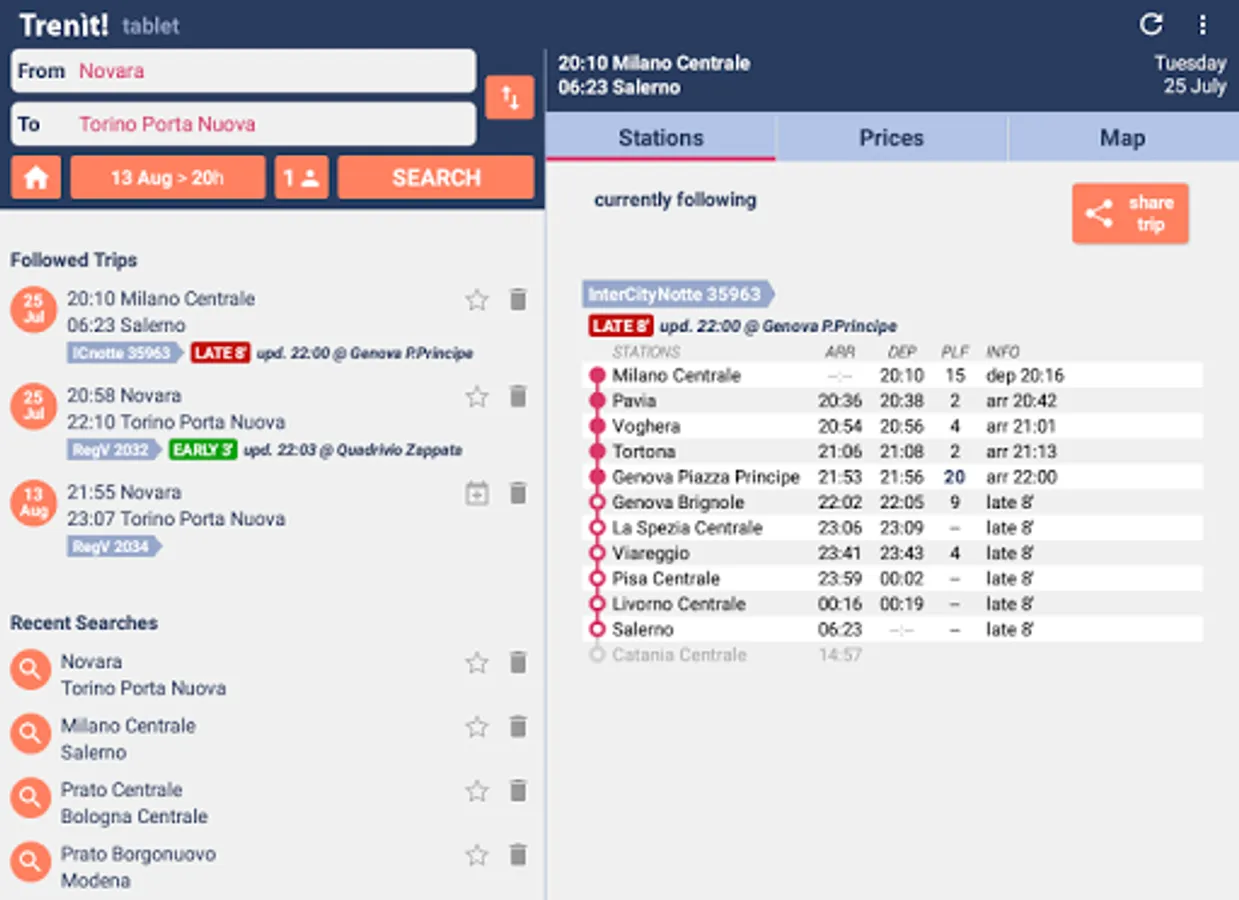The image size is (1239, 900).
Task: Select the RegV 2032 train tag
Action: 113,450
